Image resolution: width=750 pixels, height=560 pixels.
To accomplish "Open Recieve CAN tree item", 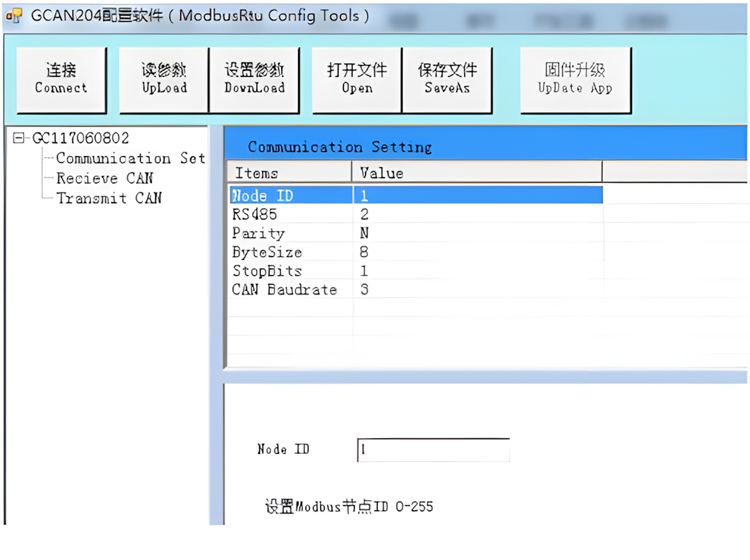I will click(x=104, y=178).
